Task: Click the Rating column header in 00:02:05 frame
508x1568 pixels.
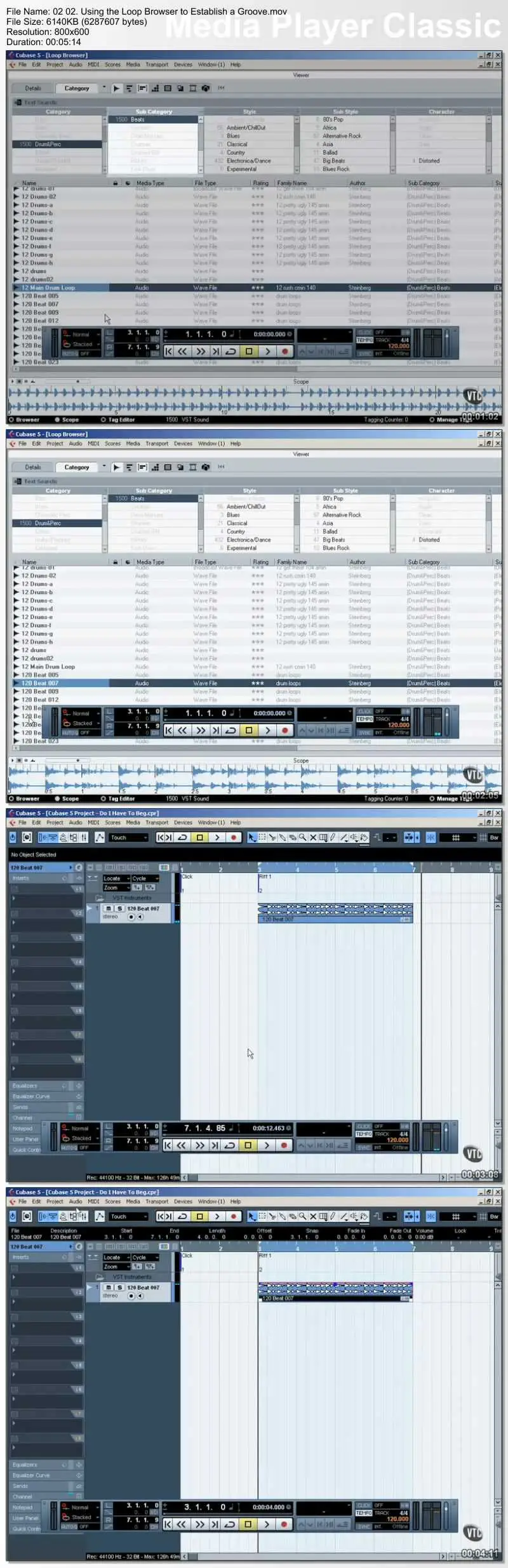Action: (x=261, y=562)
